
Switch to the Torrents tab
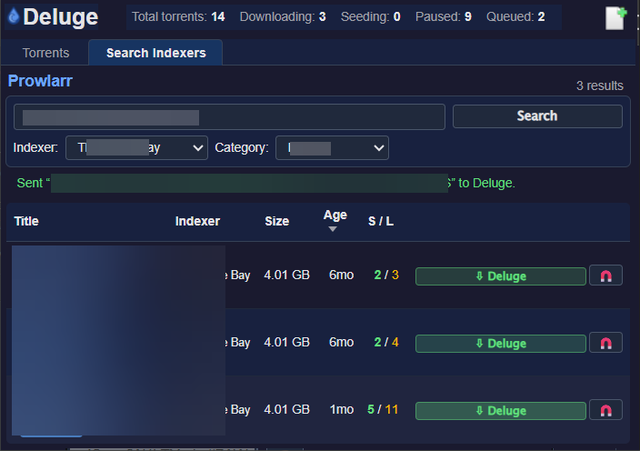[46, 53]
